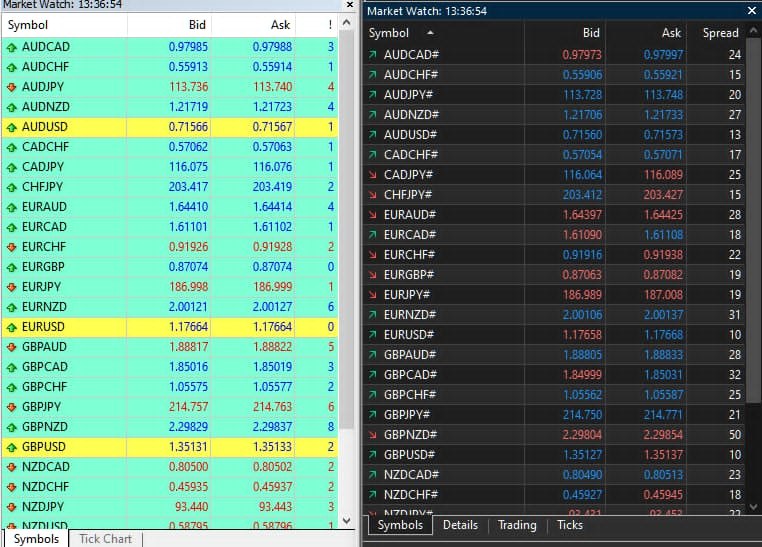This screenshot has height=547, width=762.
Task: Click the light panel Bid column header
Action: [x=169, y=25]
